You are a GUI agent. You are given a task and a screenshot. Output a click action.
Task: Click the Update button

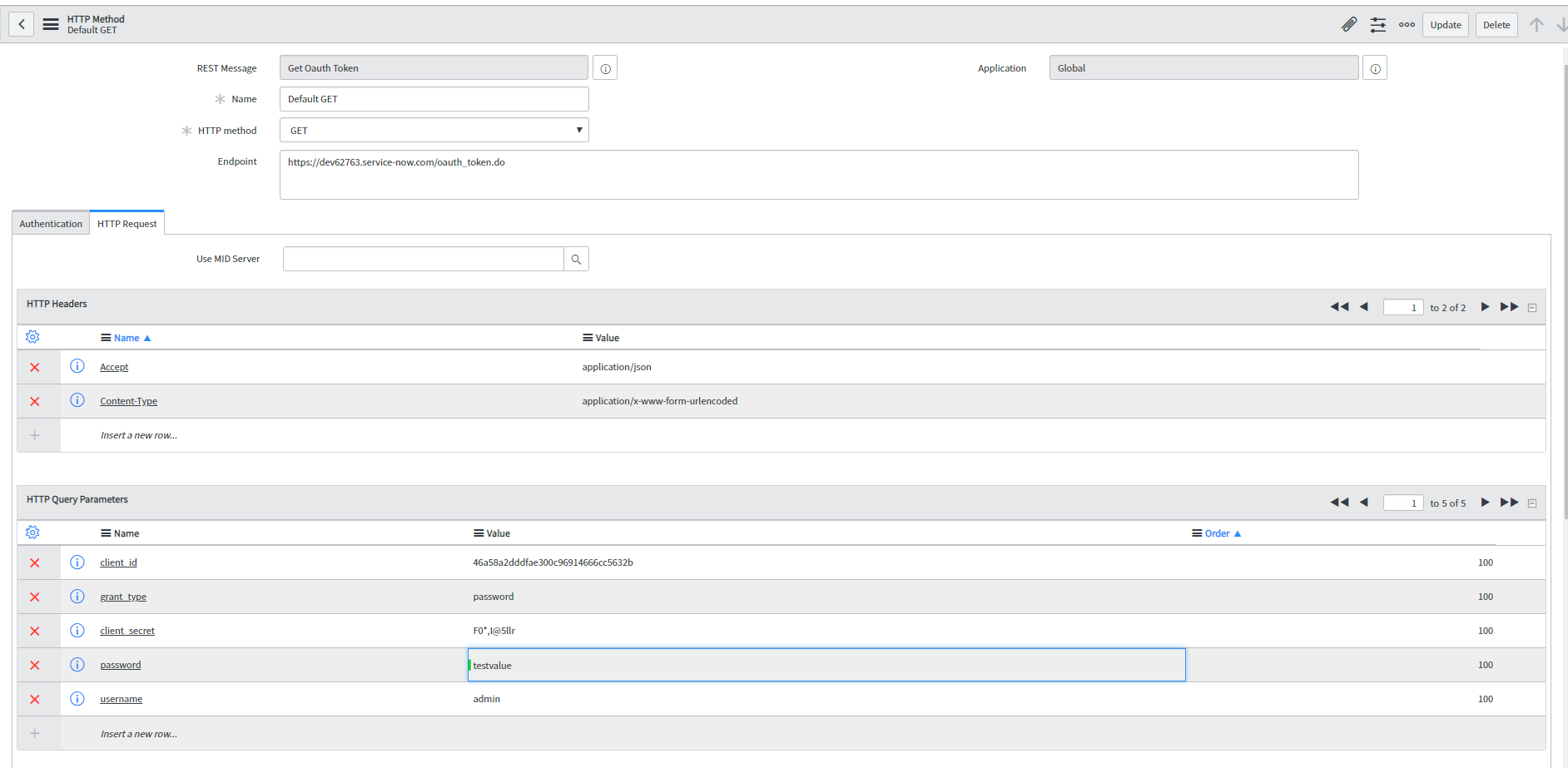(x=1445, y=25)
